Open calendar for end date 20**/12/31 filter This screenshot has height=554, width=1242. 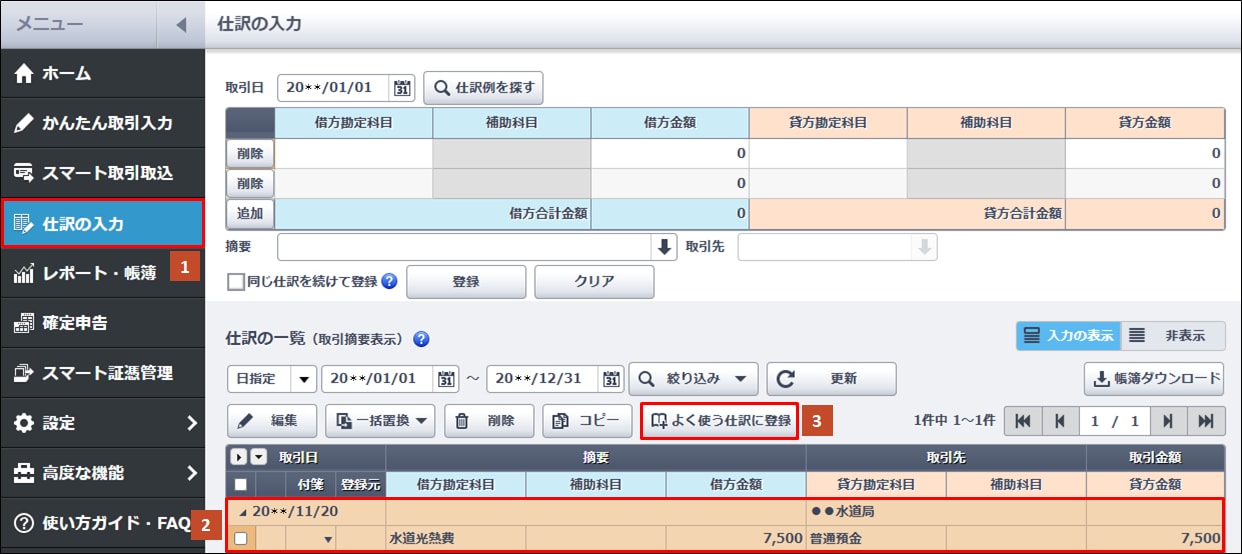(612, 379)
